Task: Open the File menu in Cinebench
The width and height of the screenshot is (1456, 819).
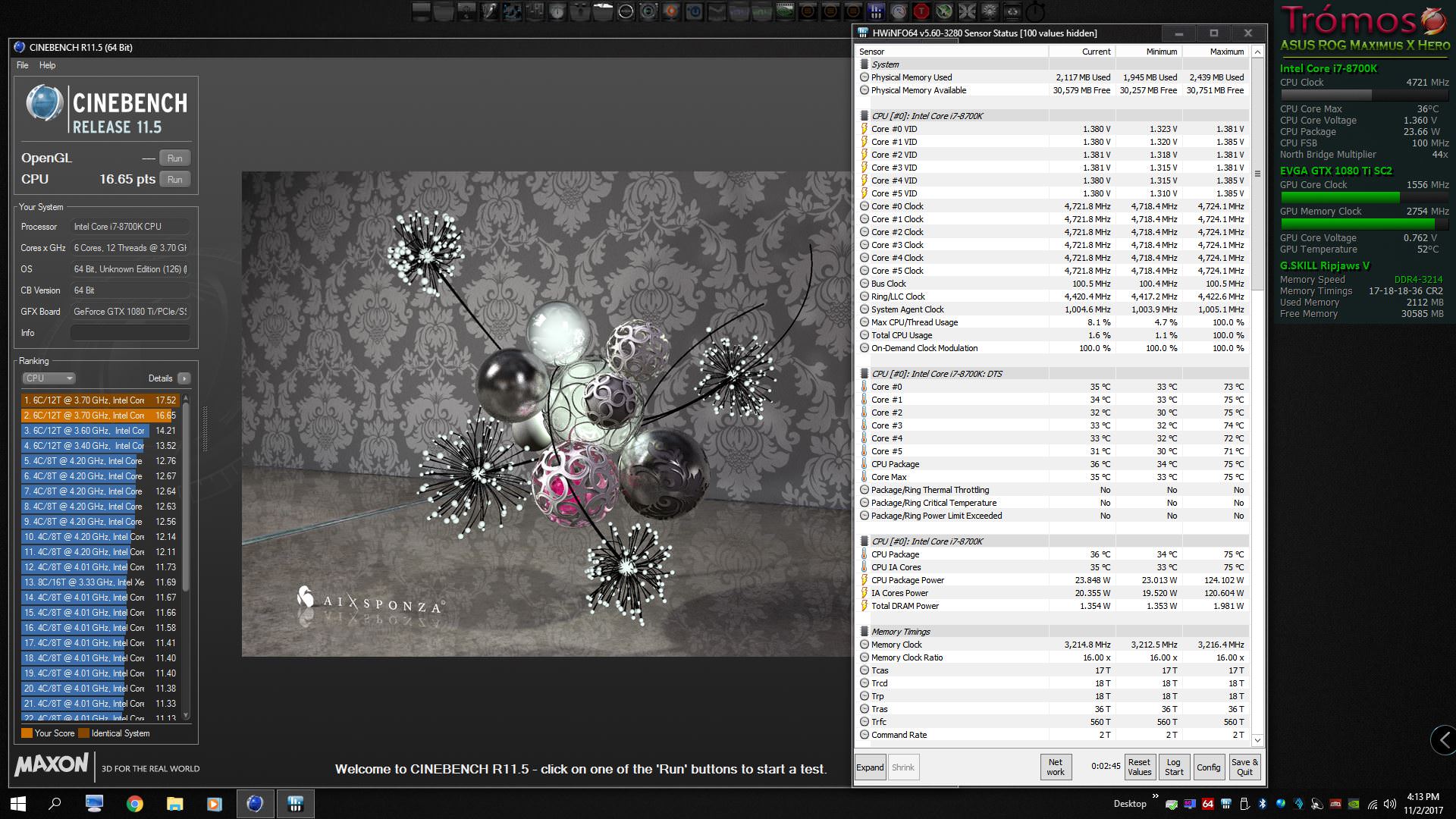Action: (23, 65)
